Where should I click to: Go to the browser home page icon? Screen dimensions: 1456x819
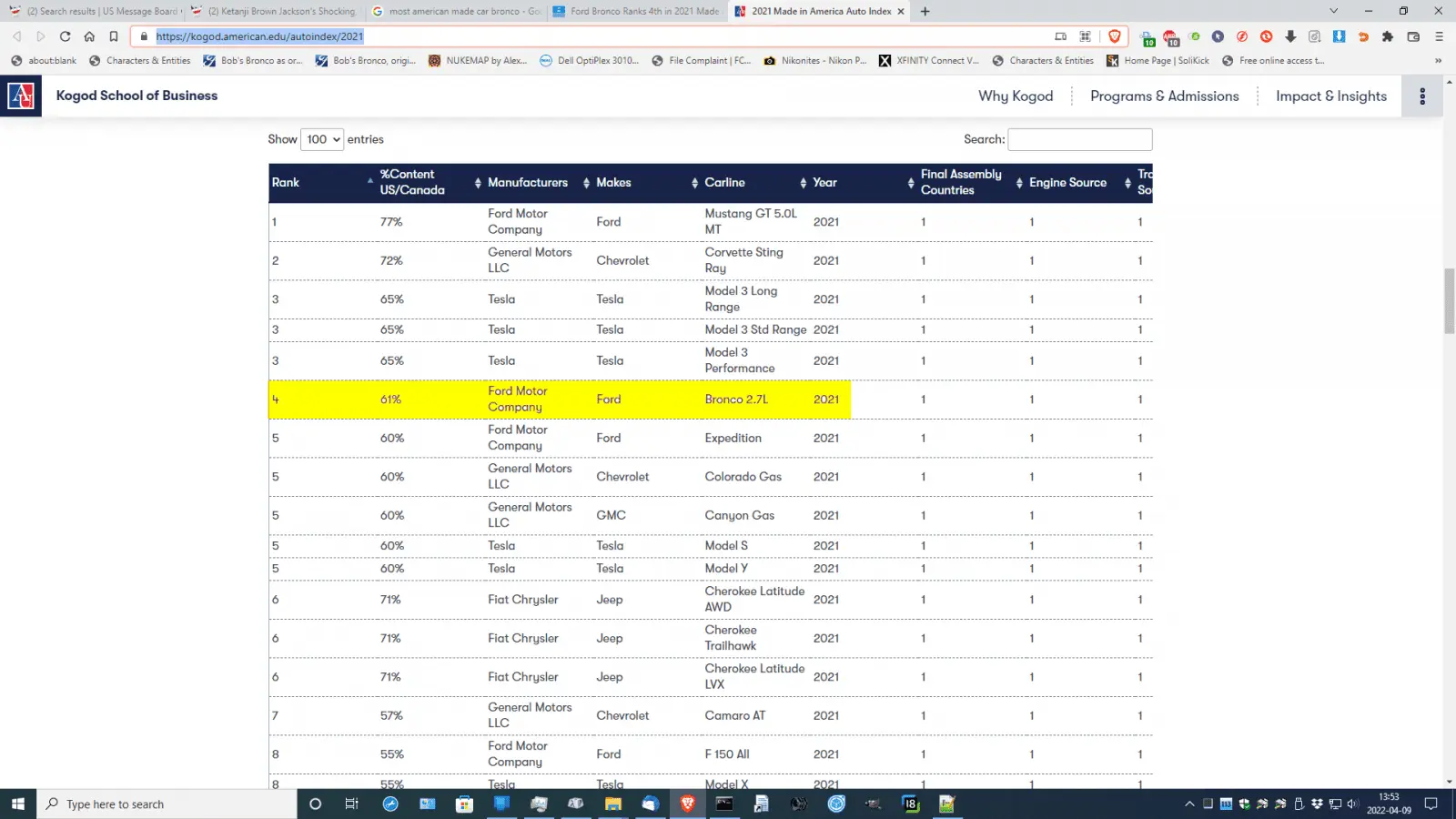(89, 36)
